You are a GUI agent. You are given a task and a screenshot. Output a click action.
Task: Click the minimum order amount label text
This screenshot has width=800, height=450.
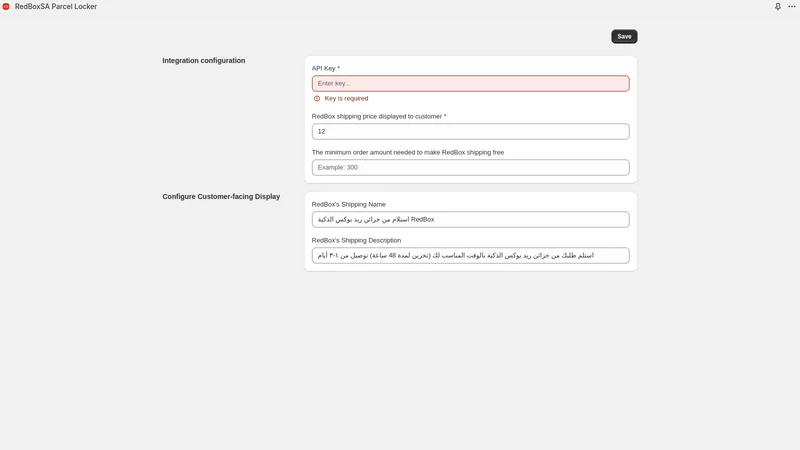click(x=408, y=152)
